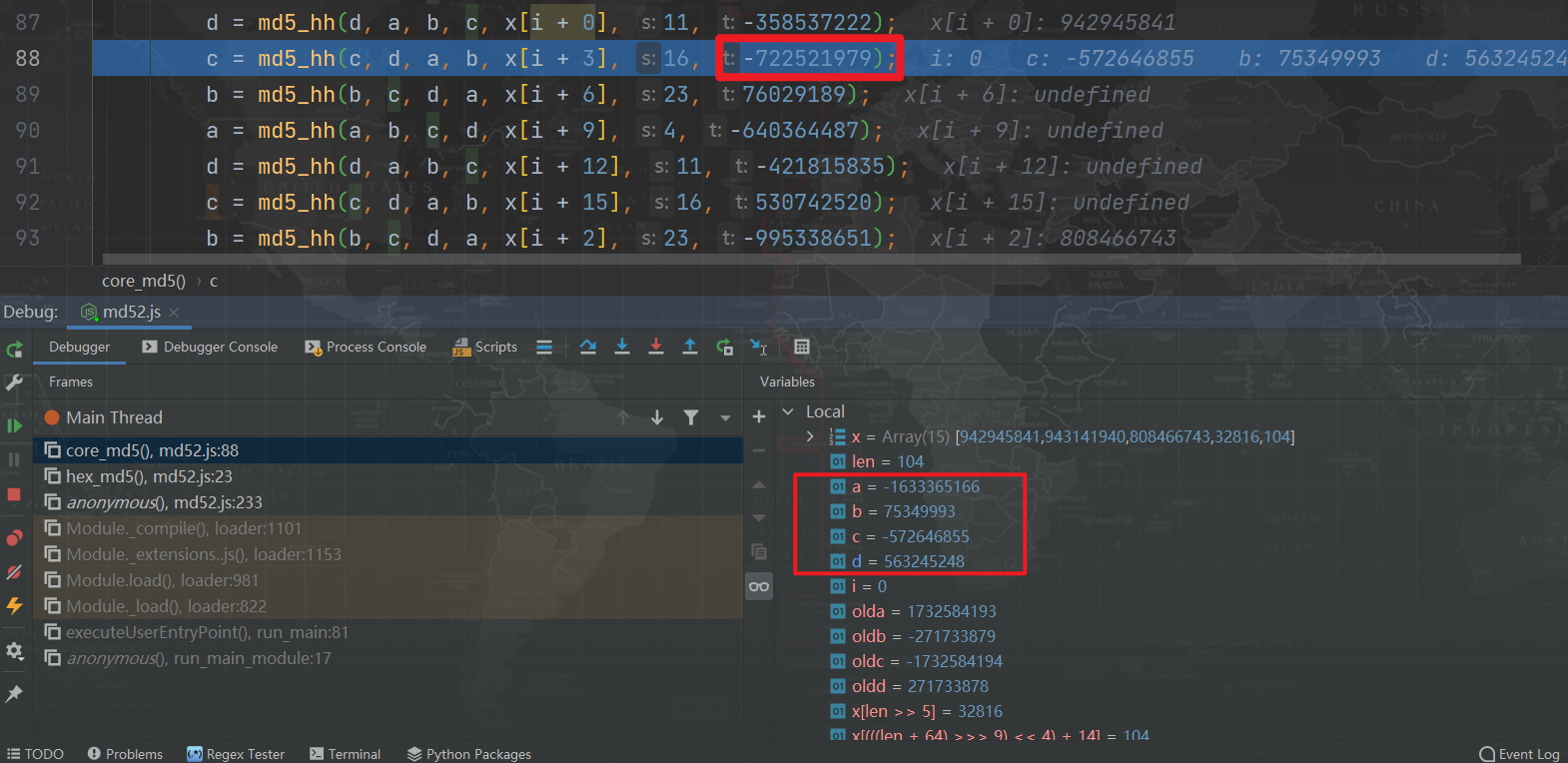Go to previous frame up arrow

[x=623, y=417]
